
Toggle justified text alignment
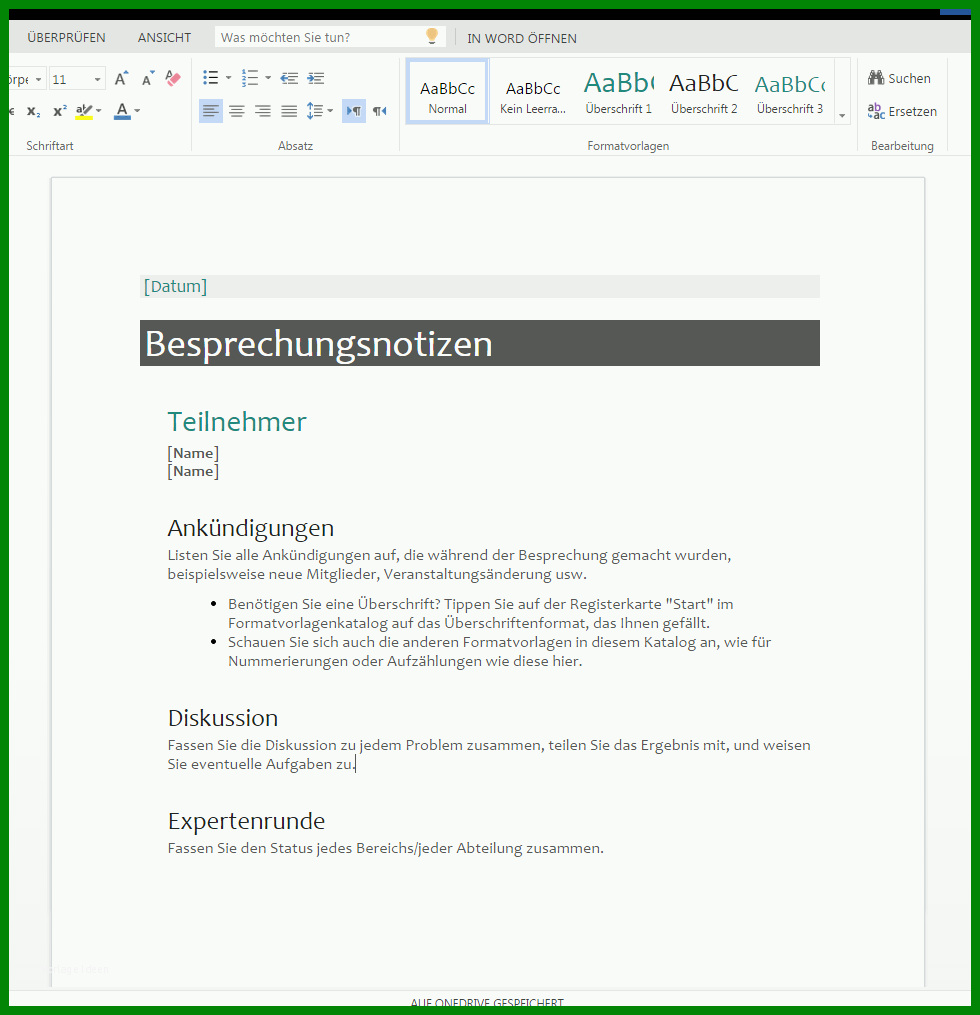click(289, 111)
